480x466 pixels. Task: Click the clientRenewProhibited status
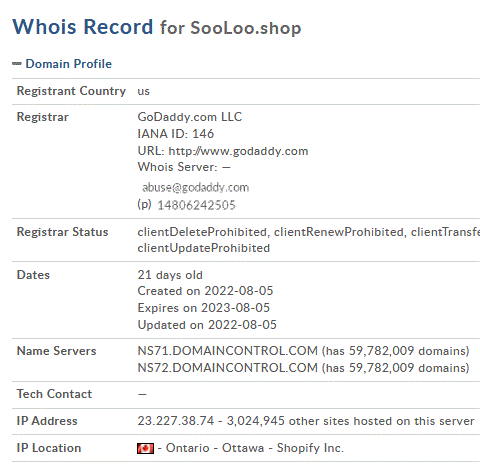(x=339, y=232)
